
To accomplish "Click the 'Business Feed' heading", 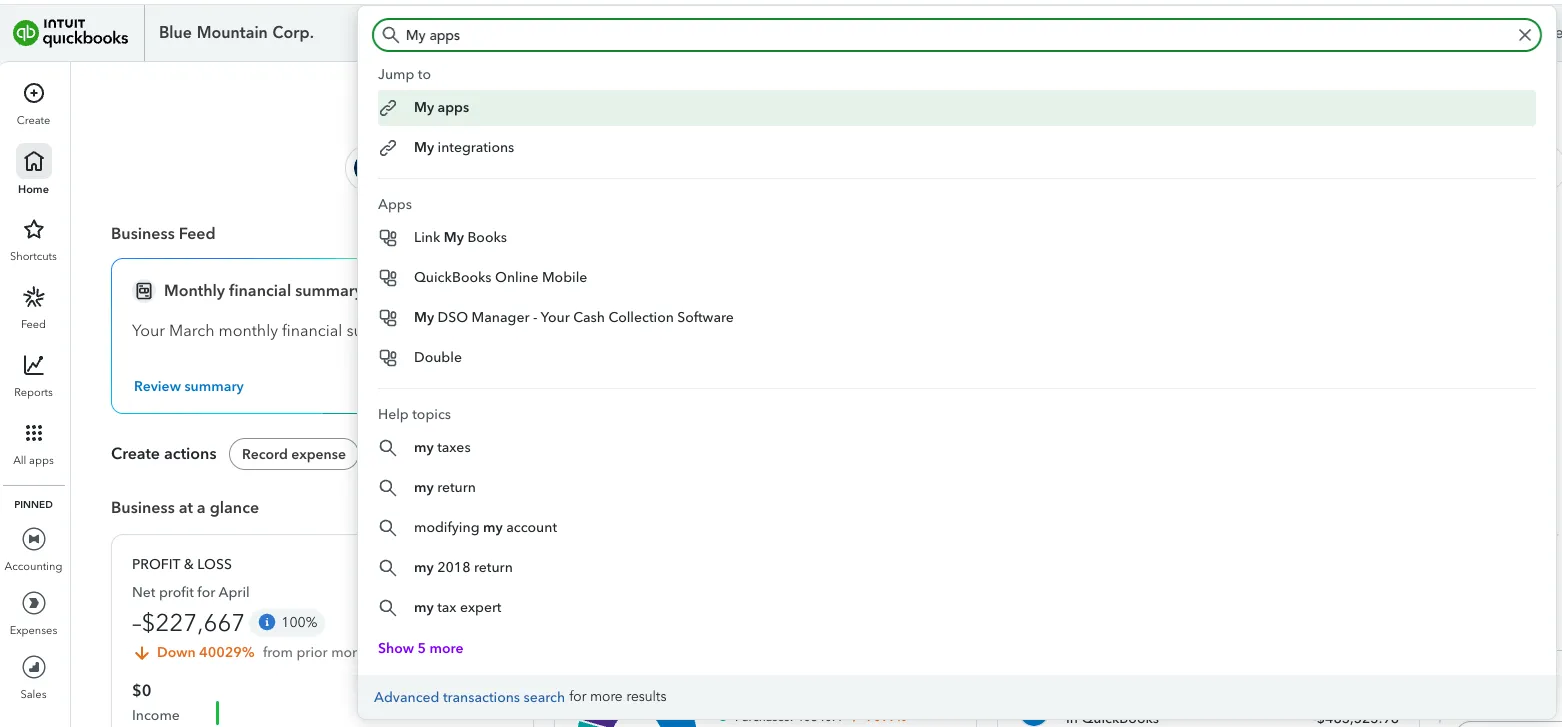I will (163, 234).
